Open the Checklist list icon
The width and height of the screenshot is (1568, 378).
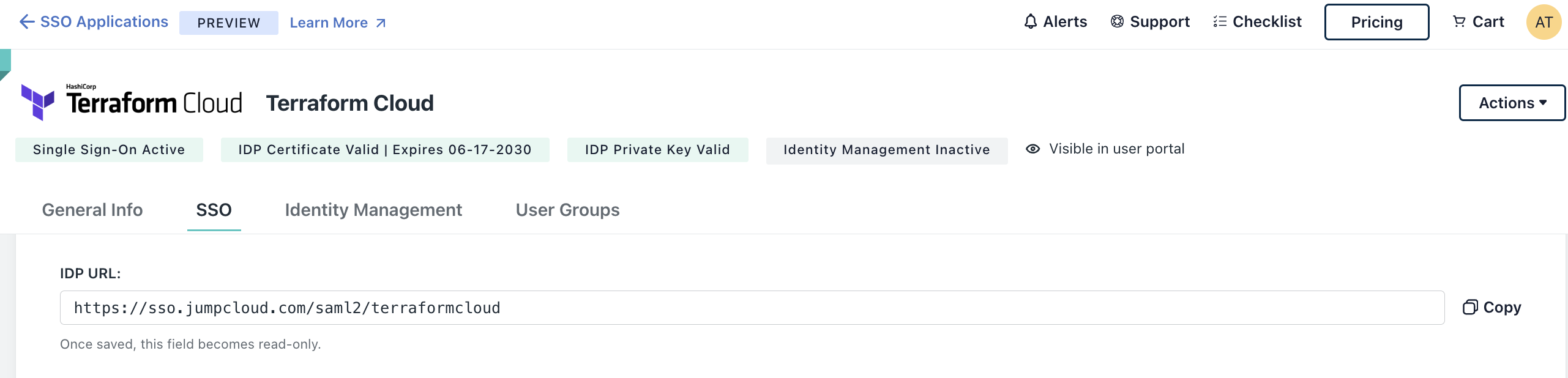1220,22
